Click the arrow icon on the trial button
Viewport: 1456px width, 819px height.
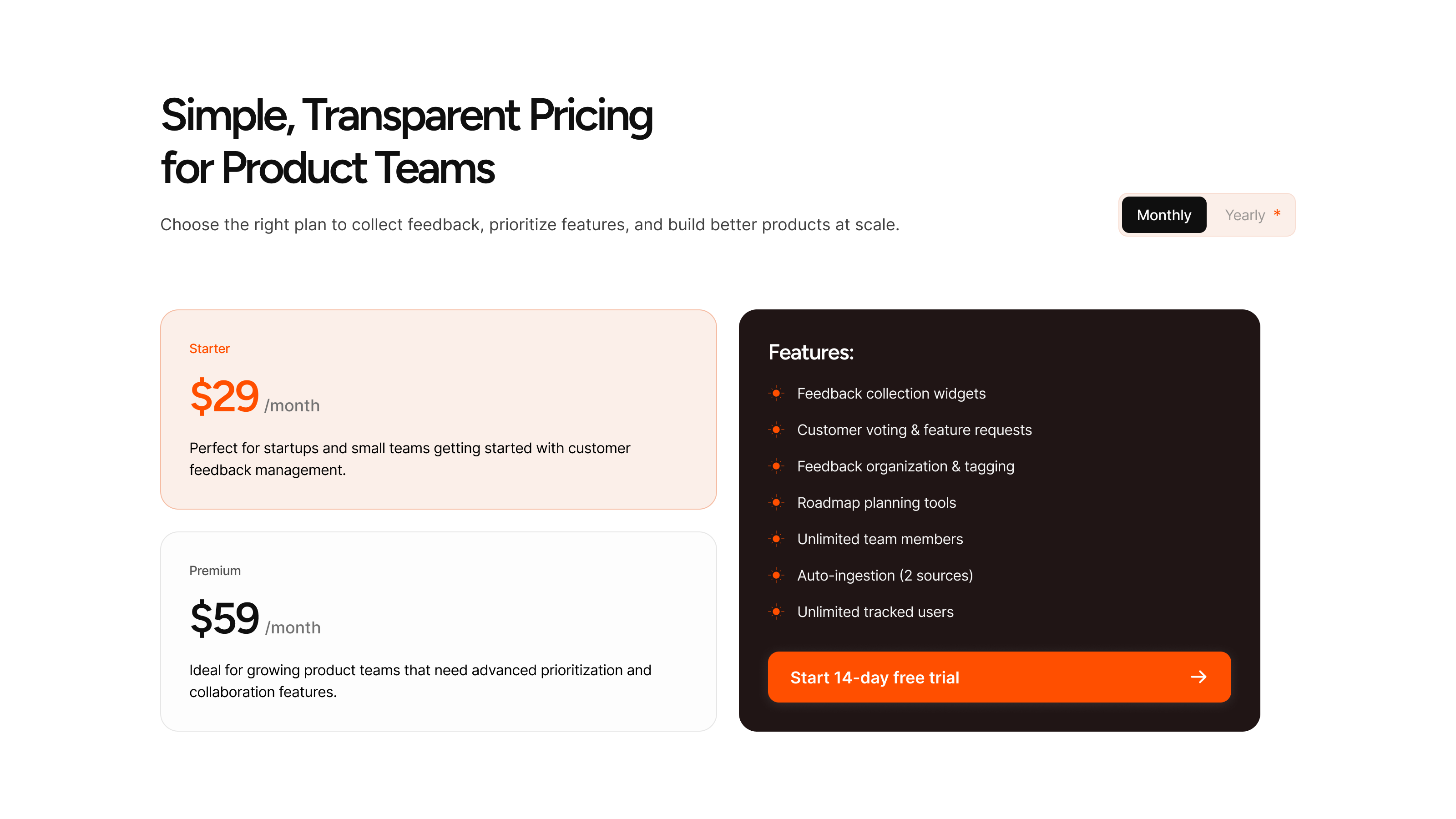coord(1198,677)
